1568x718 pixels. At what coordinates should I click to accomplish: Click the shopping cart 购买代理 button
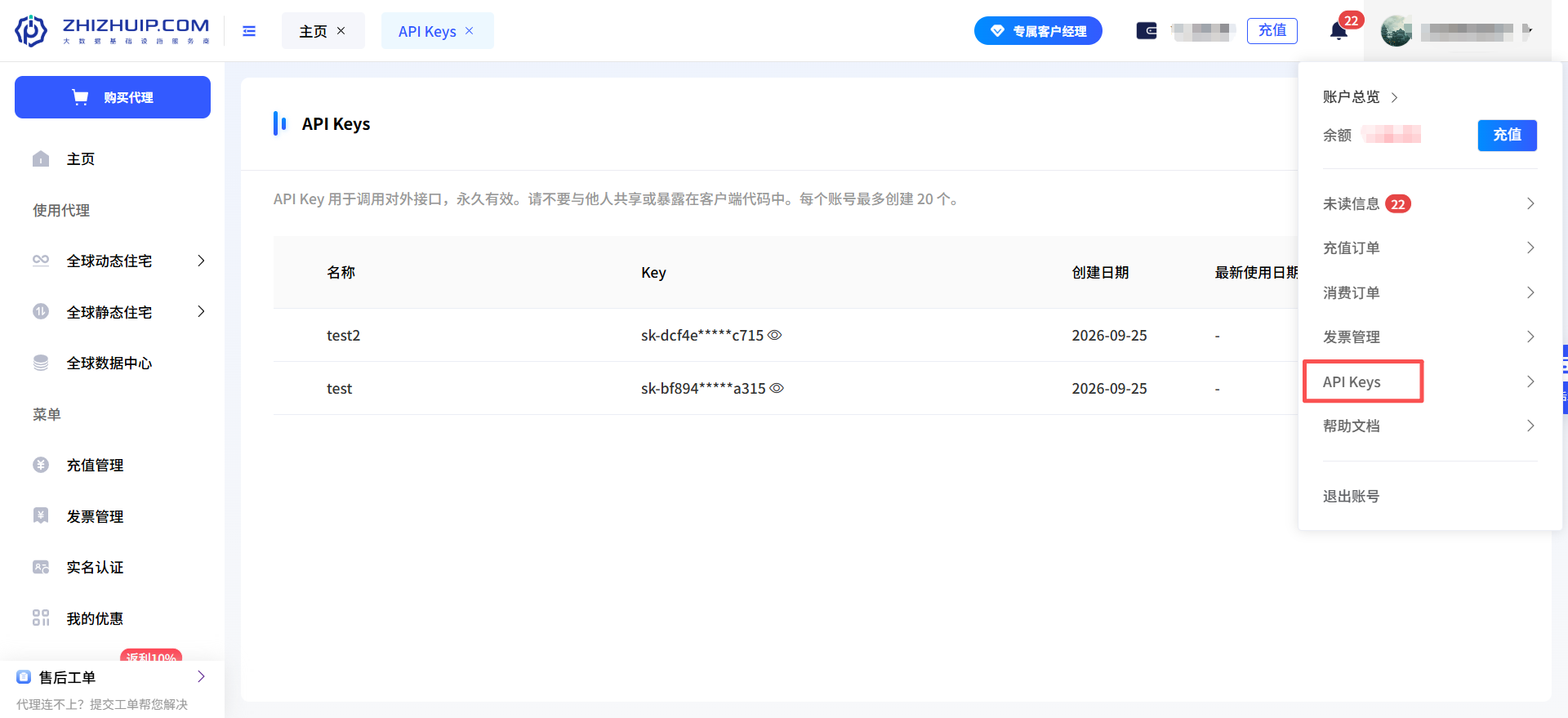[x=113, y=97]
